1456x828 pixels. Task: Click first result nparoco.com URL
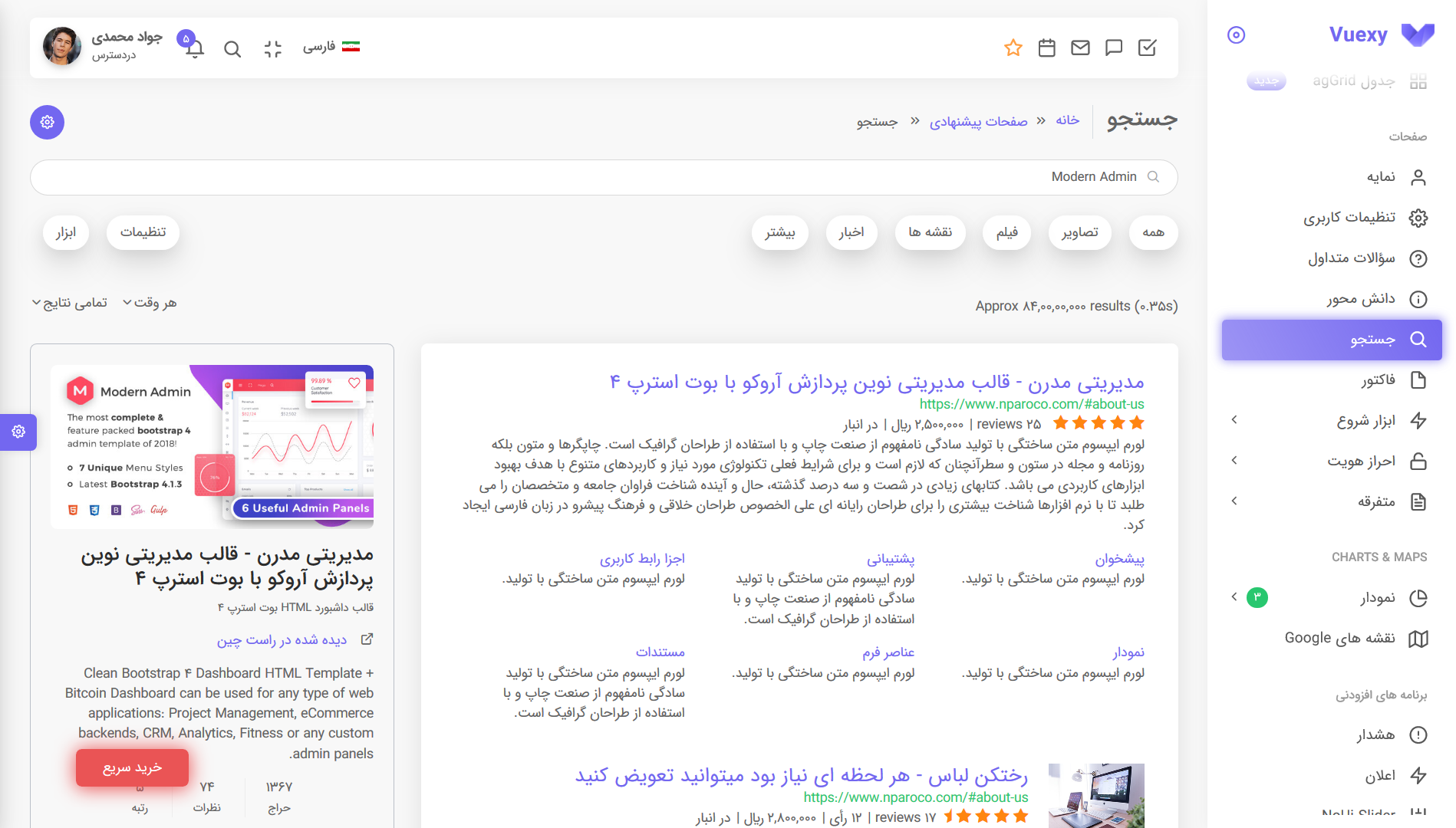1032,404
